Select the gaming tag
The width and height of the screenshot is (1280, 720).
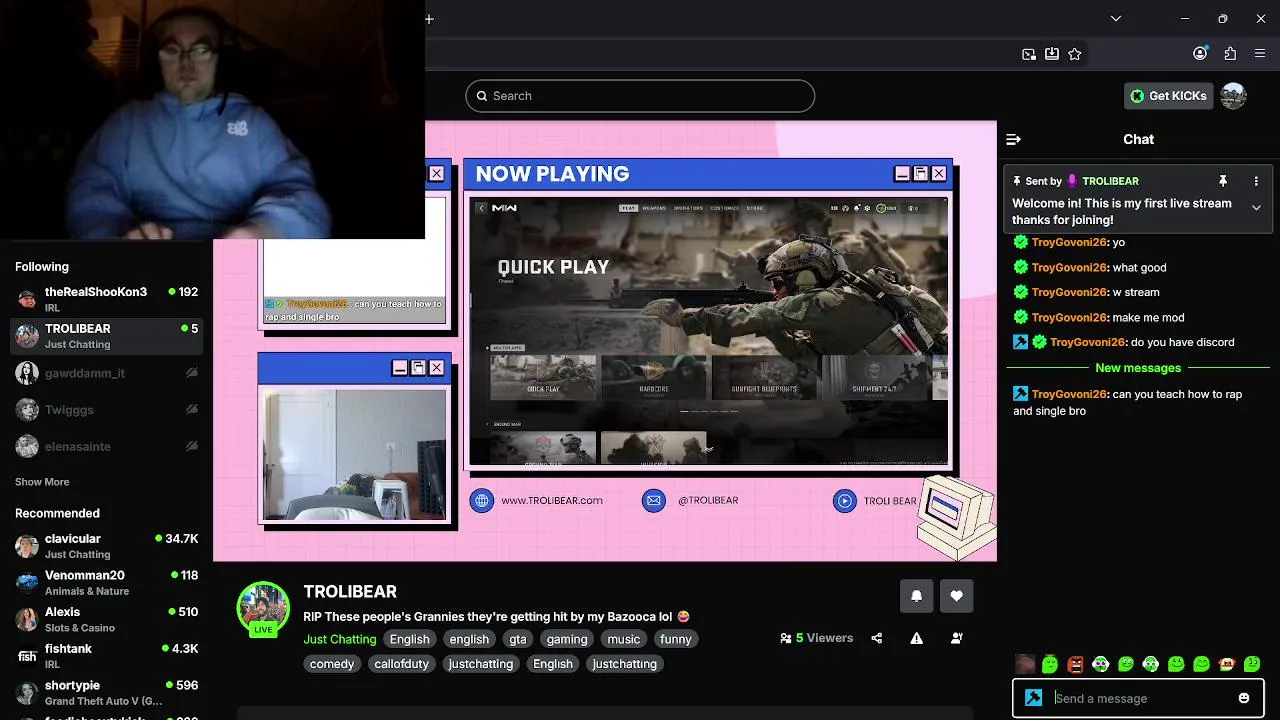[x=567, y=639]
